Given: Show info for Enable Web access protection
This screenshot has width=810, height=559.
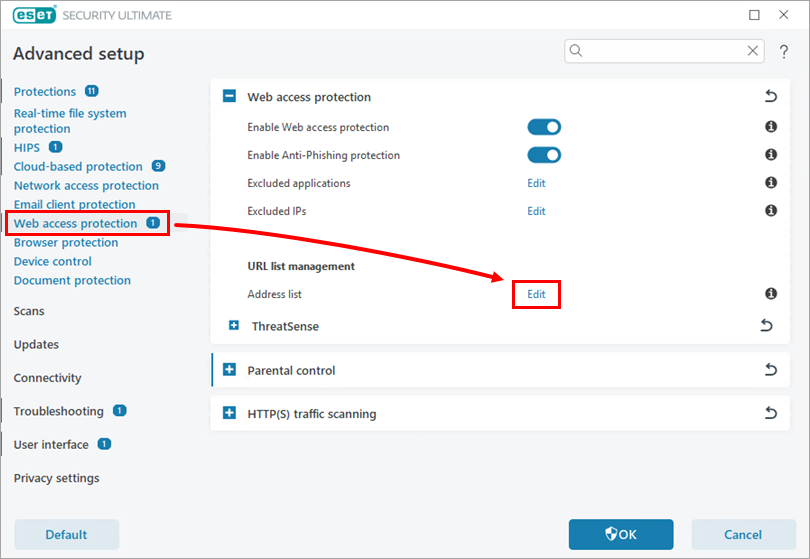Looking at the screenshot, I should pyautogui.click(x=771, y=127).
